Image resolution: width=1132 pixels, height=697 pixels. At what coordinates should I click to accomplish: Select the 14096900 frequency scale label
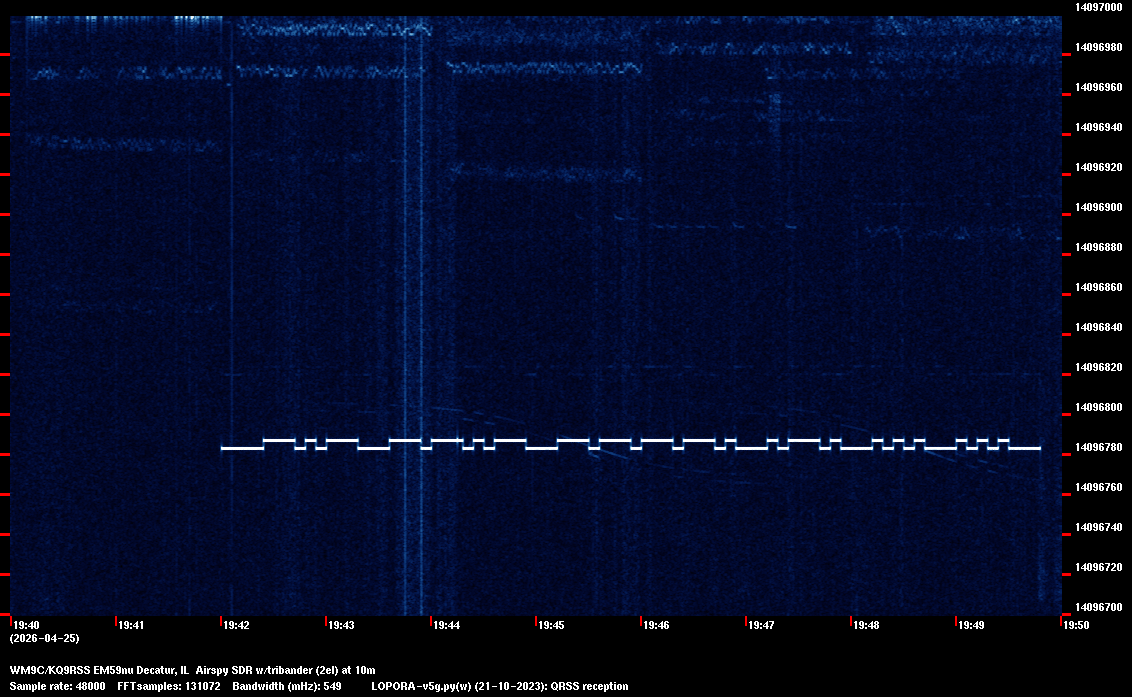click(1098, 207)
